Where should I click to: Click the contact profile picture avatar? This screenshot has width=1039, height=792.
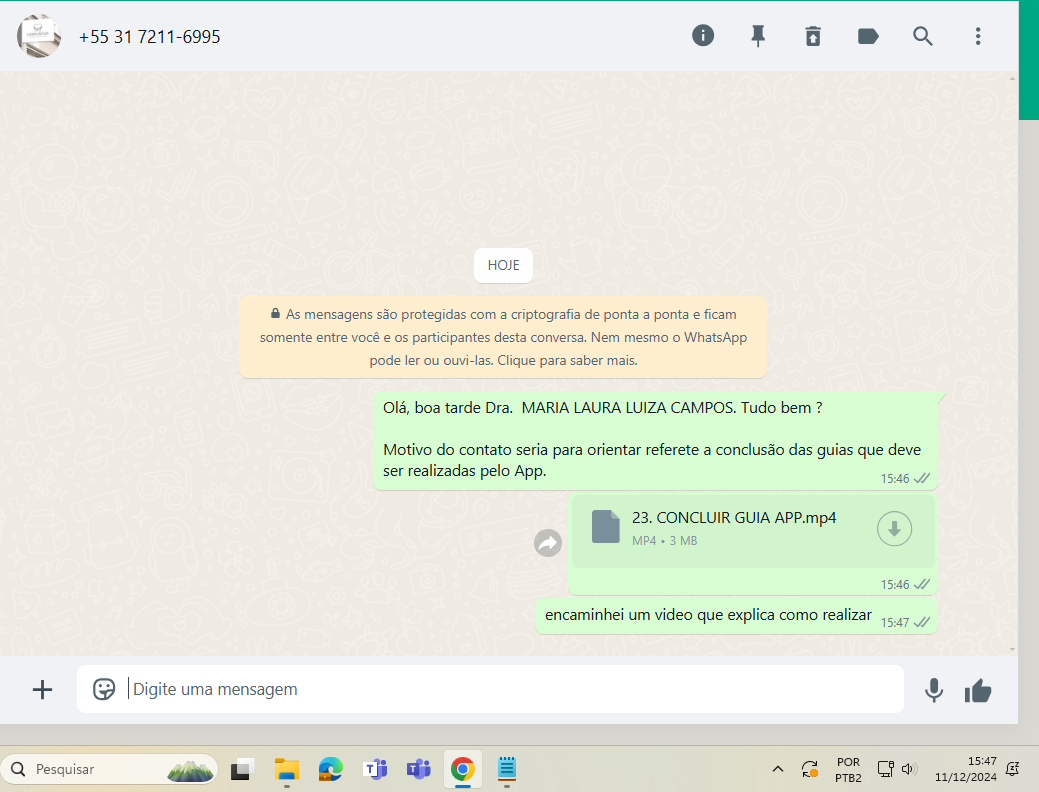(38, 36)
